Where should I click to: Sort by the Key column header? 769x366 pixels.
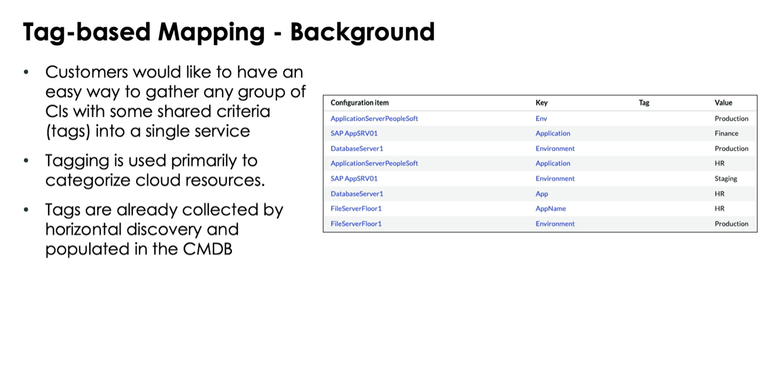pos(541,103)
